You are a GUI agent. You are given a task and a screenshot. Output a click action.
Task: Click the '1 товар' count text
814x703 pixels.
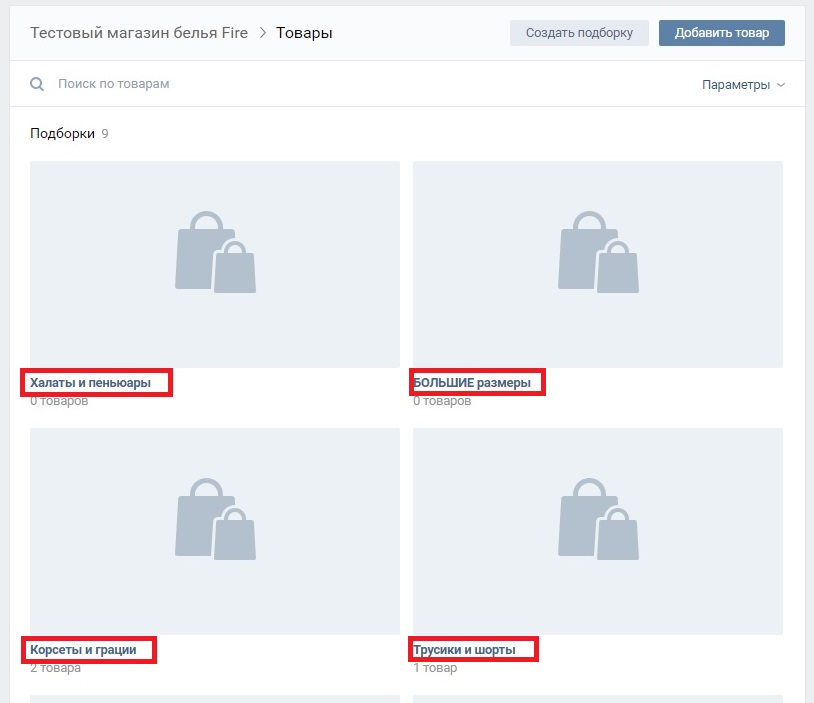click(x=435, y=668)
